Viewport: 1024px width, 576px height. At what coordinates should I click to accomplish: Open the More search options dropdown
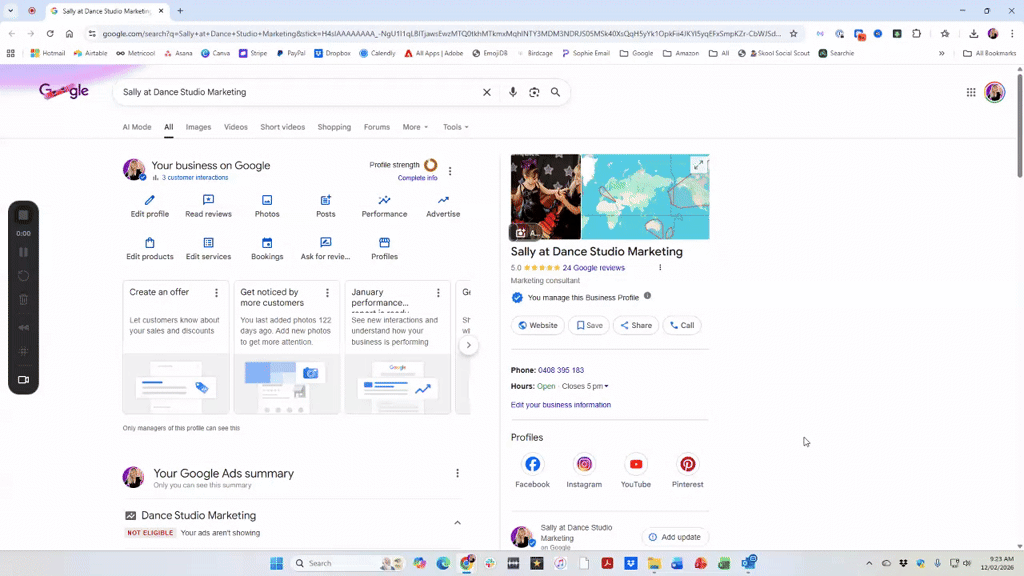coord(414,127)
